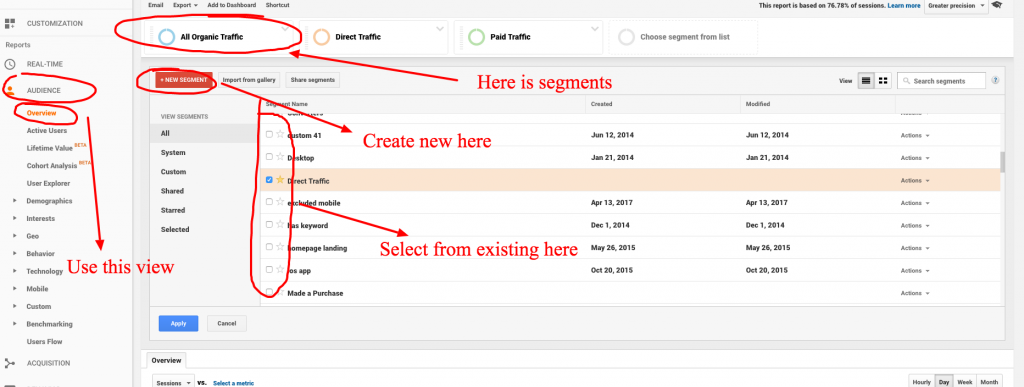This screenshot has height=387, width=1024.
Task: Open All Organic Traffic segment chevron
Action: 284,29
